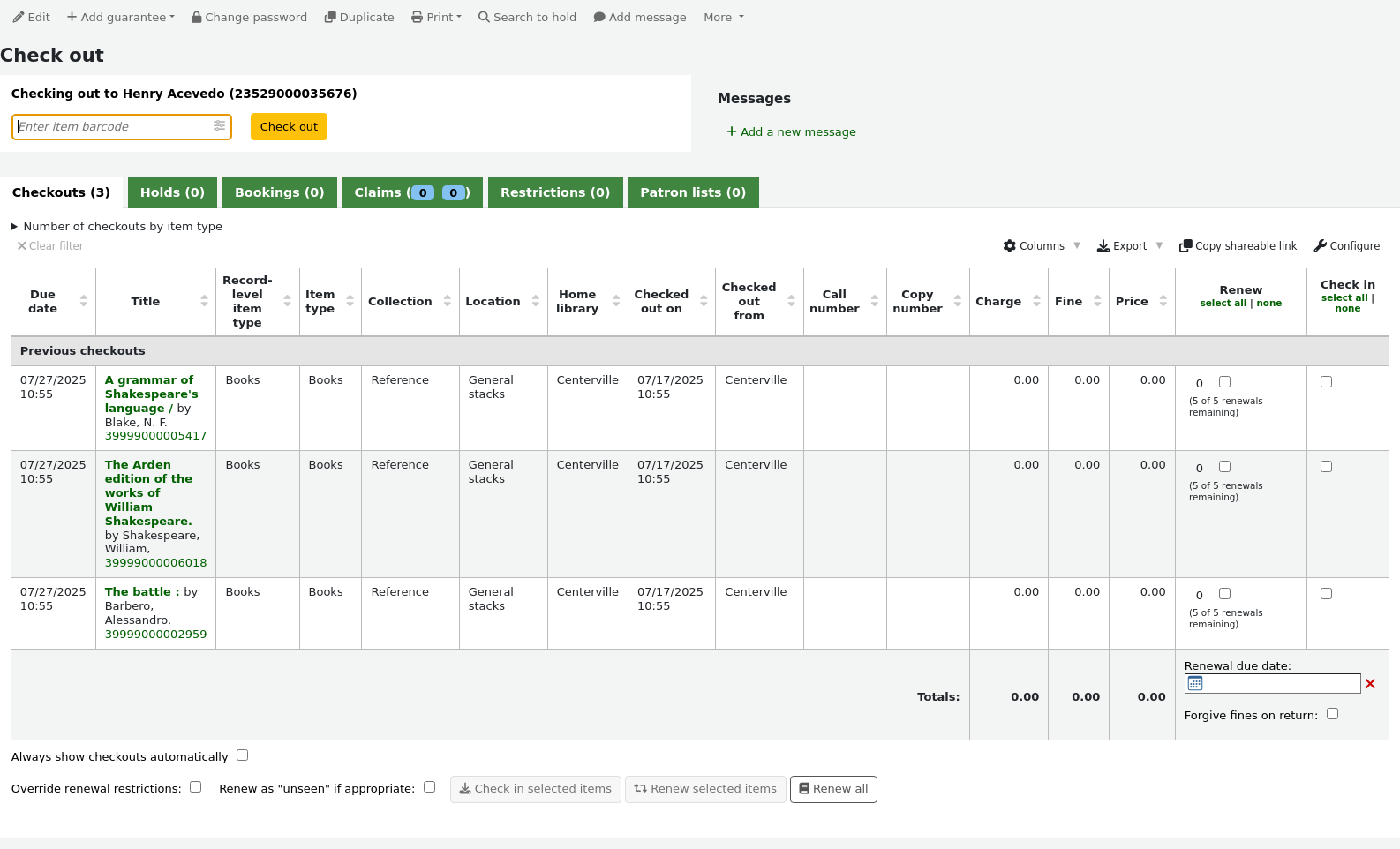Open the Export dropdown
This screenshot has height=849, width=1400.
(1130, 246)
